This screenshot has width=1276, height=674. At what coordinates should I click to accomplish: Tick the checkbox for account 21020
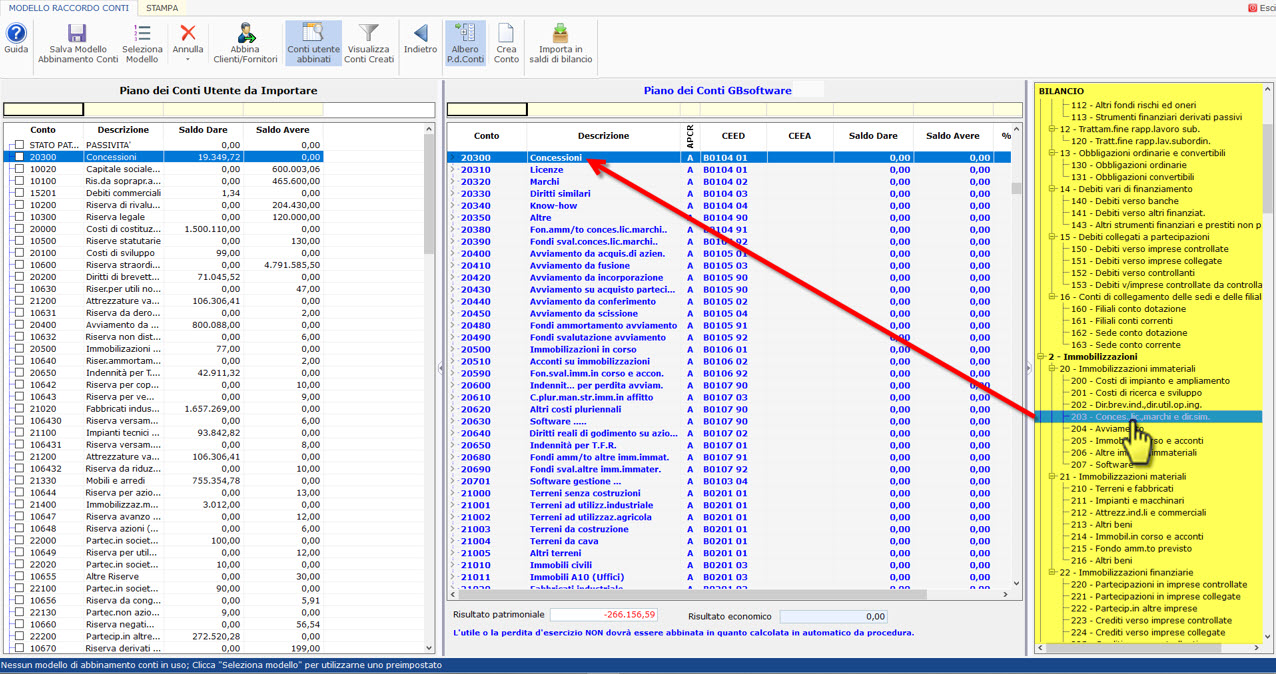tap(19, 409)
